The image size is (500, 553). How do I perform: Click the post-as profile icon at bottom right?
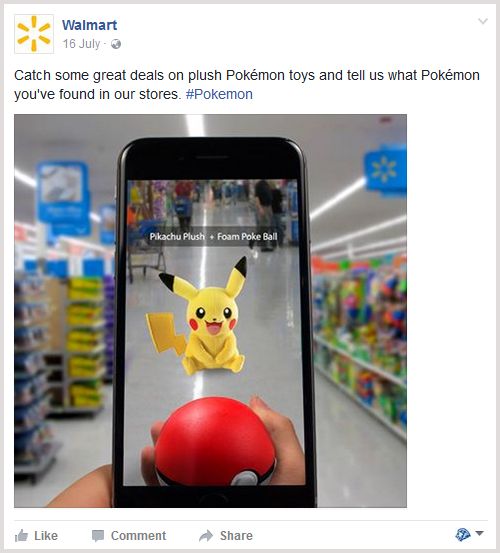(x=463, y=535)
